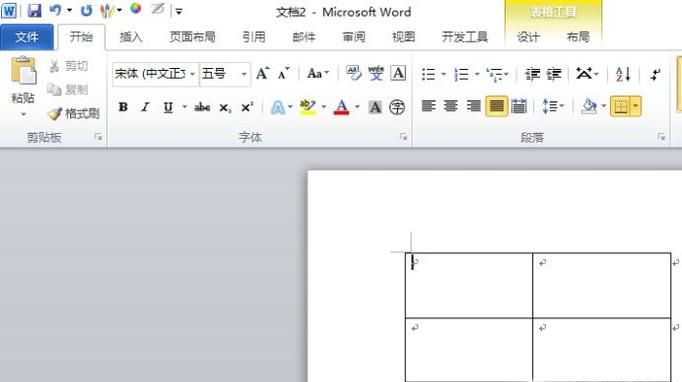Open the Paragraph dialog launcher (段落)
Screen dimensions: 682x382
point(661,137)
